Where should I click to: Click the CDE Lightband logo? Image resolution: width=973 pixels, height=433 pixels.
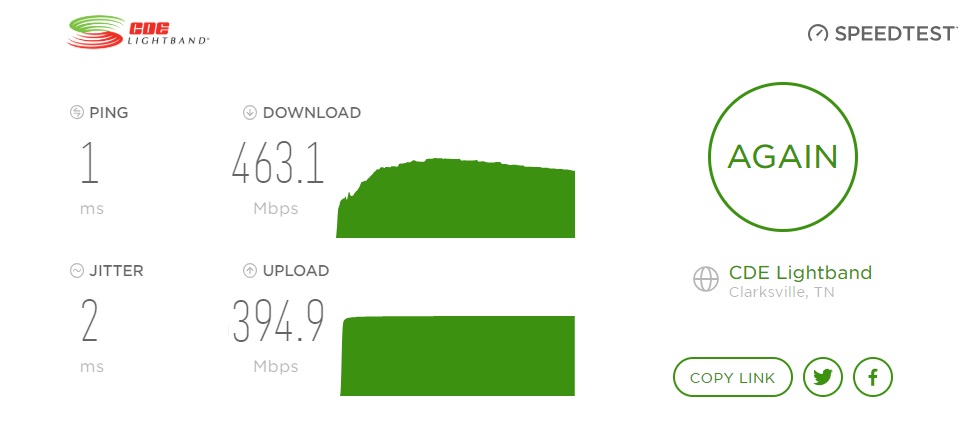[138, 32]
